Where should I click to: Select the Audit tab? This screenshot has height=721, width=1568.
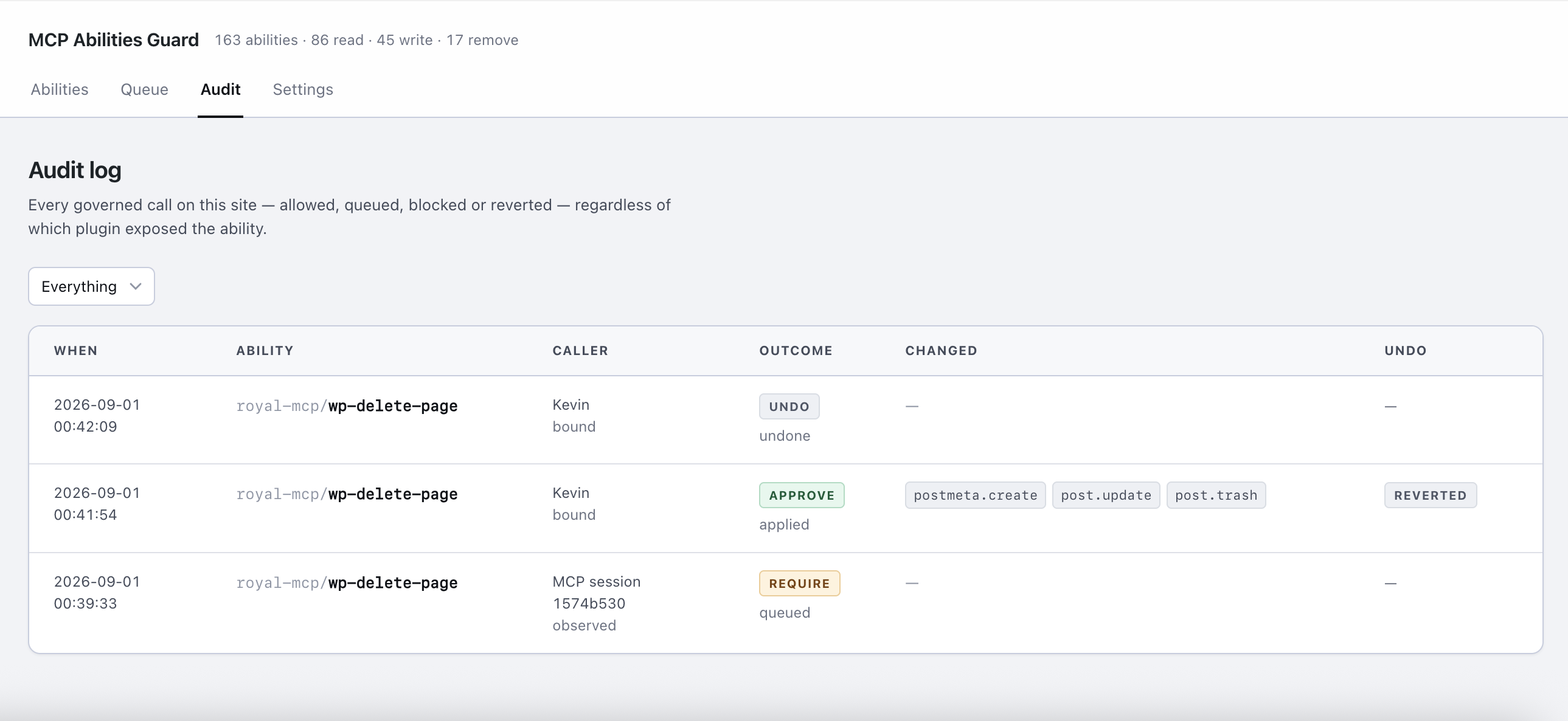(x=220, y=89)
